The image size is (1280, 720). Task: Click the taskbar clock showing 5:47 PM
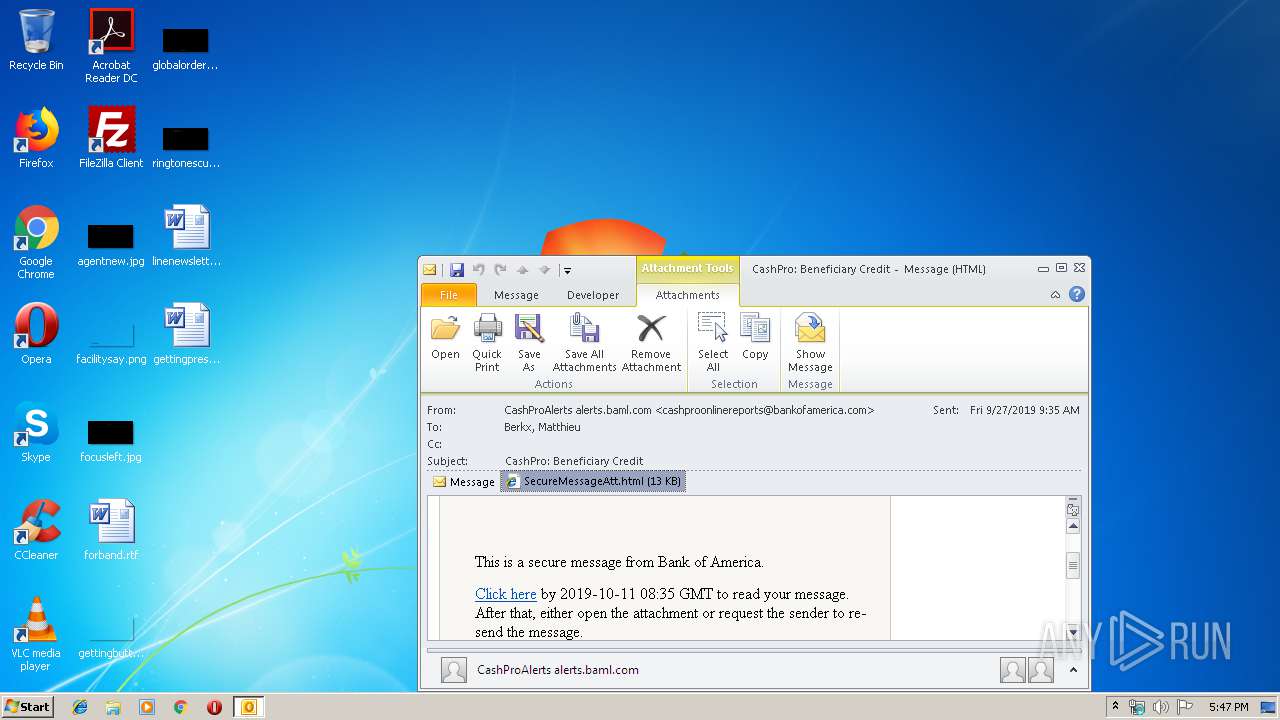point(1228,707)
